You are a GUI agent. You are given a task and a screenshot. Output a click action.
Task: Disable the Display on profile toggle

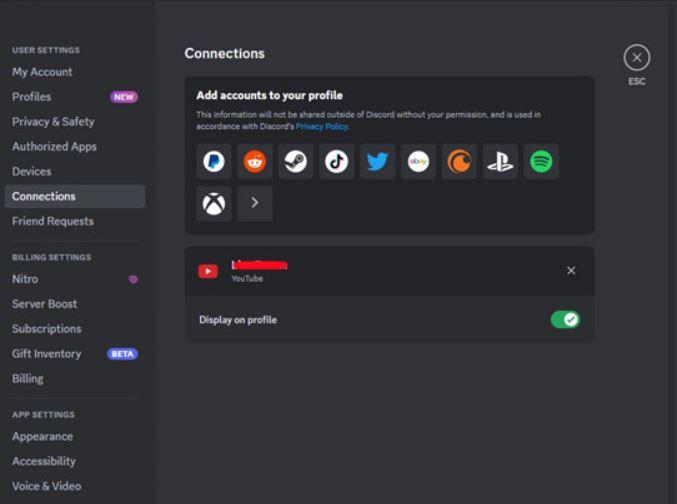point(565,320)
